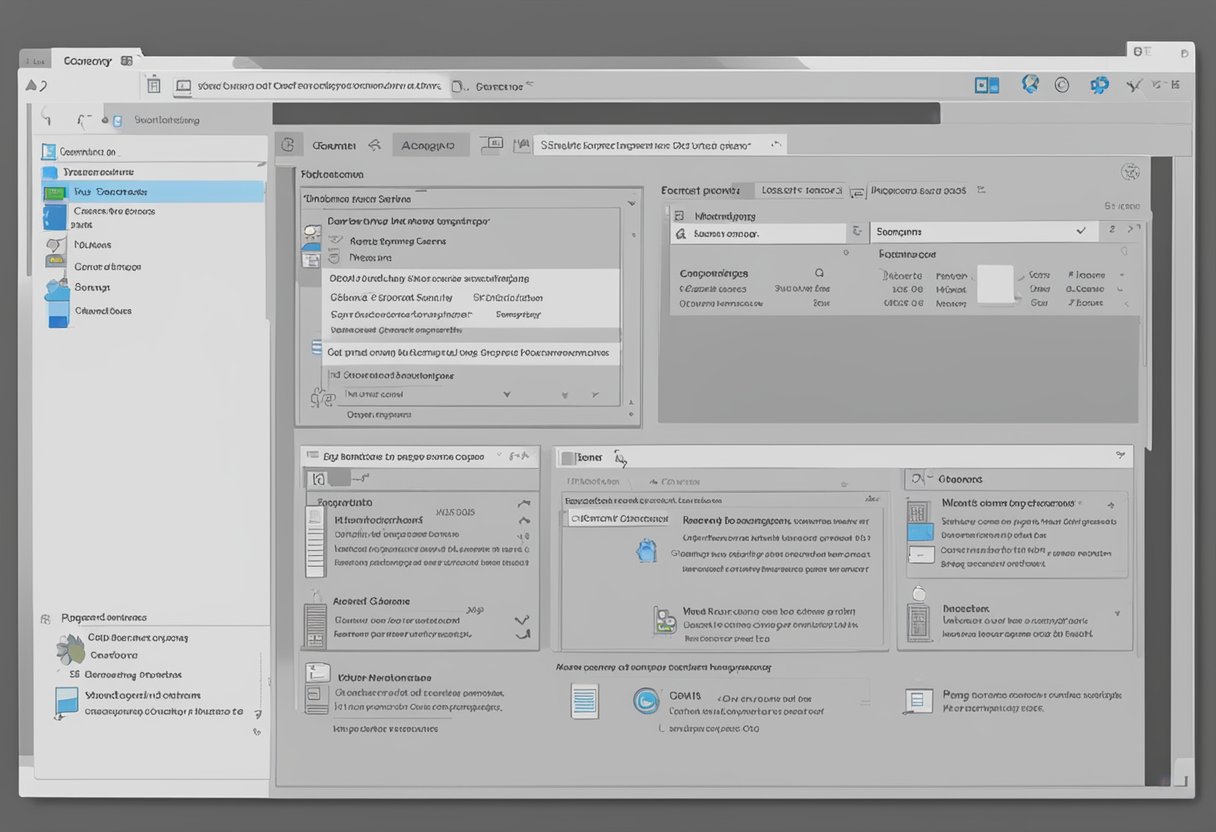Click the round blue icon beside Covis
Screen dimensions: 1216x832
pyautogui.click(x=646, y=701)
